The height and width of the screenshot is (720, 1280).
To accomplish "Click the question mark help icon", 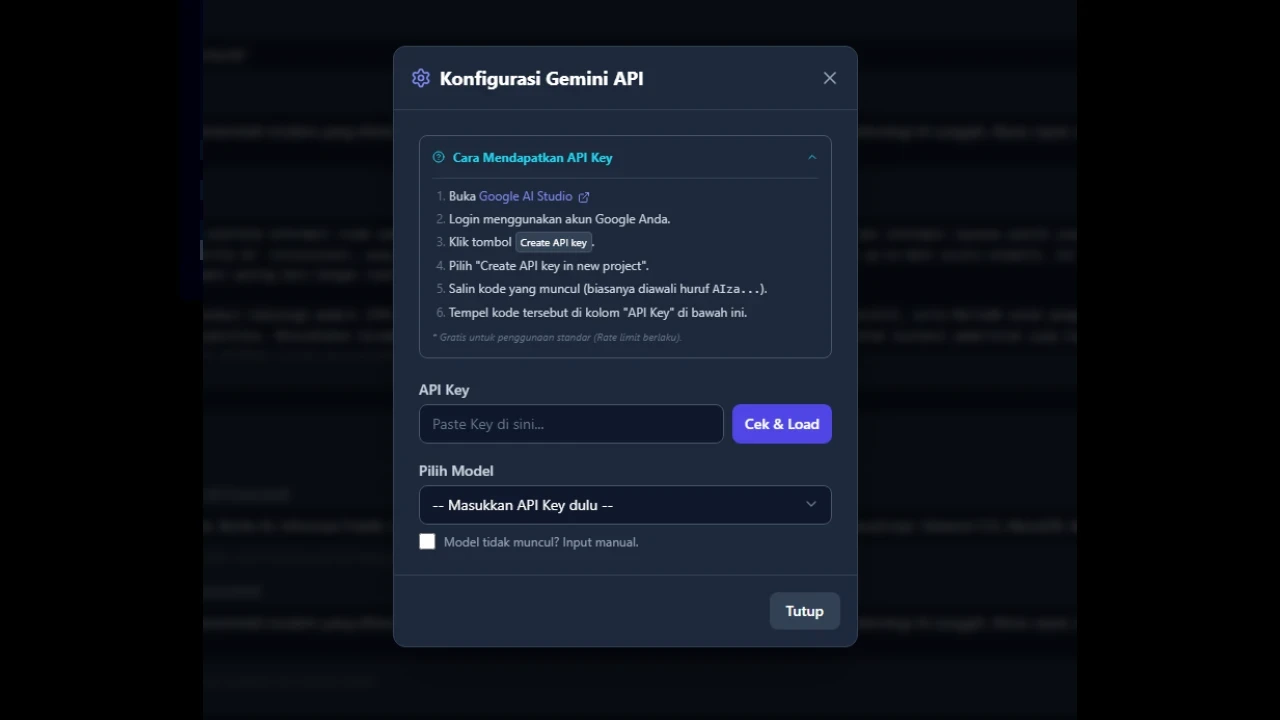I will click(x=438, y=157).
